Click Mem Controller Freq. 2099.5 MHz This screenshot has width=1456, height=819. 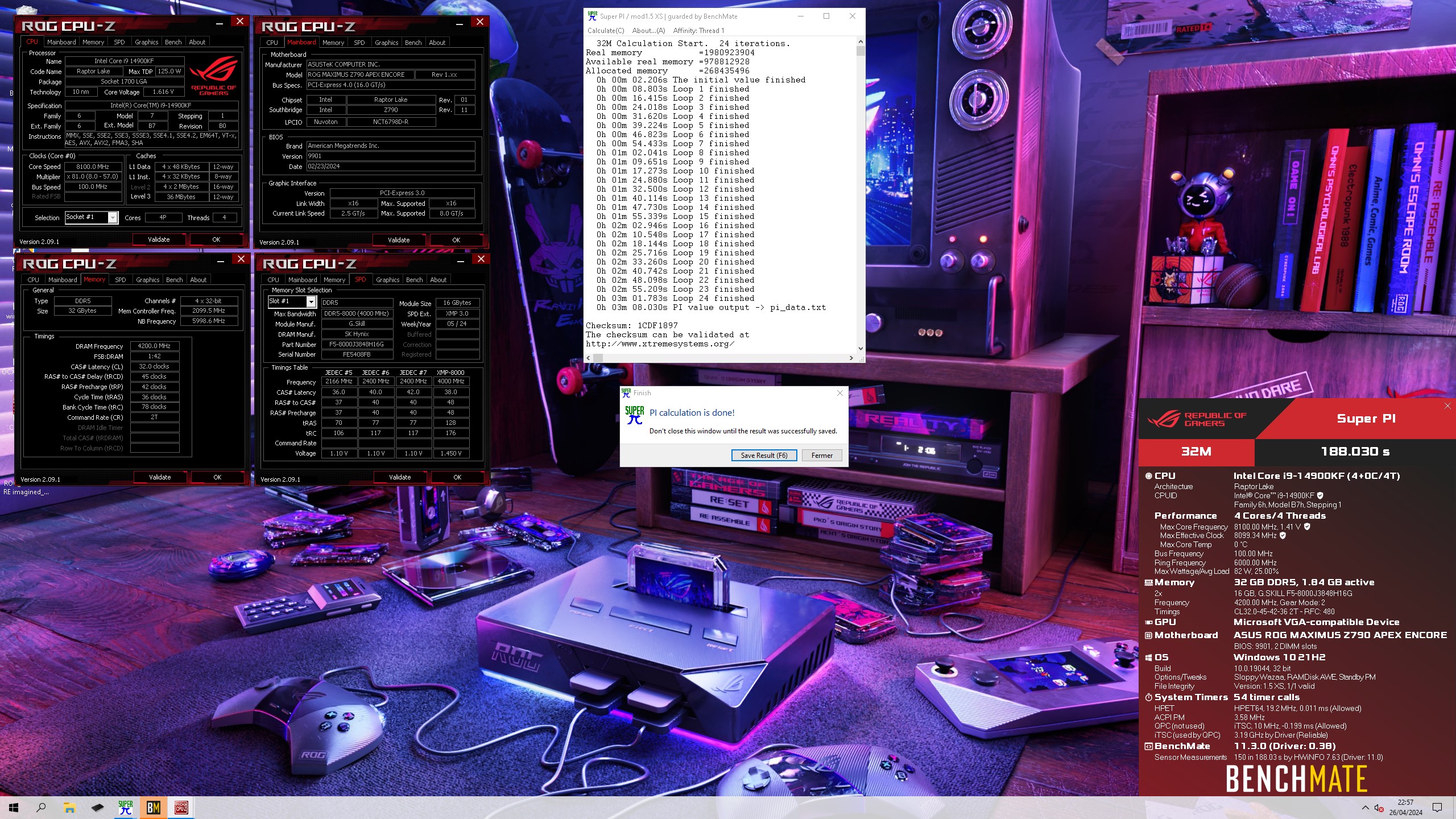[x=209, y=311]
